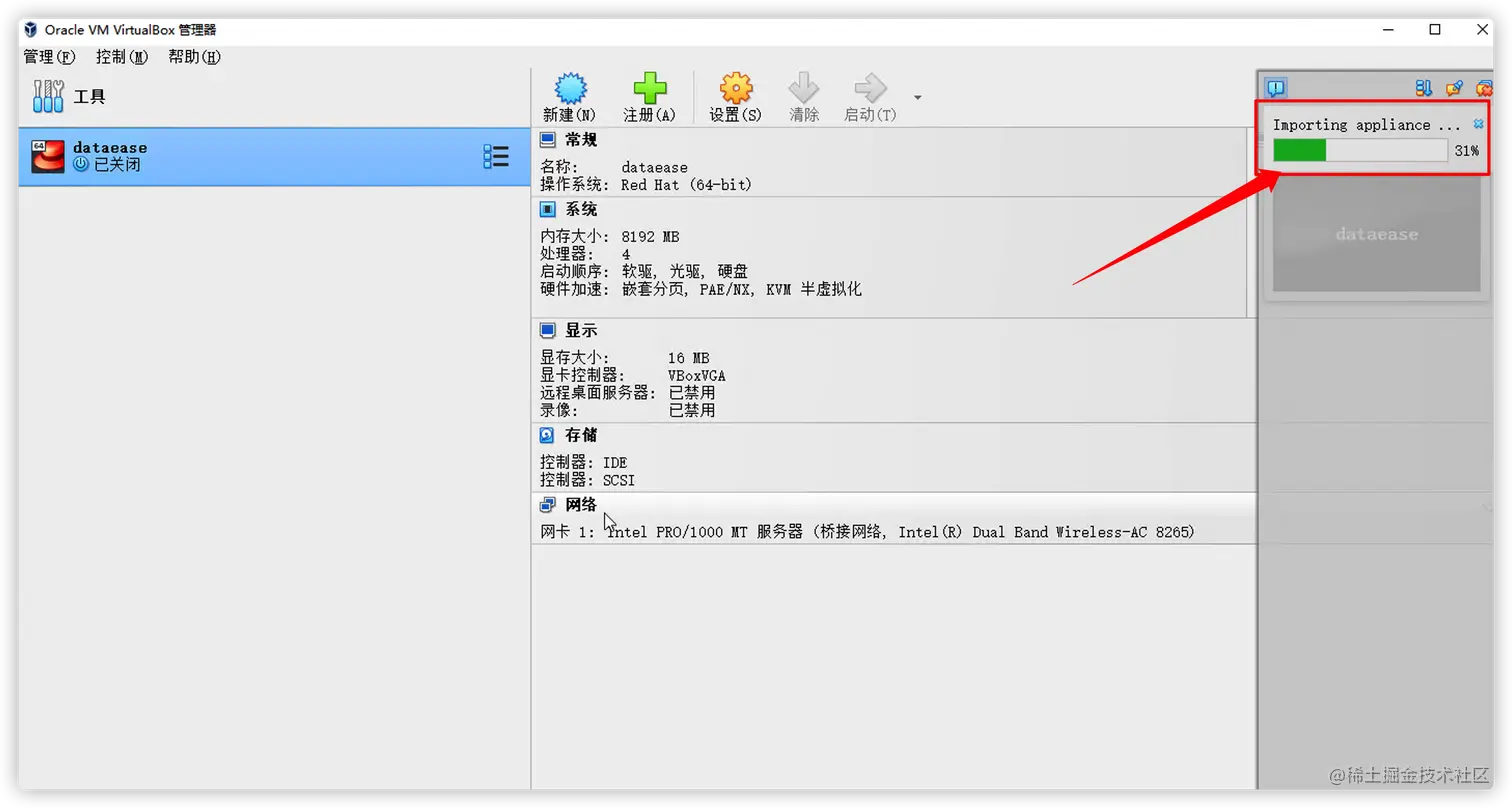
Task: Click the 新建(N) new machine icon
Action: coord(568,88)
